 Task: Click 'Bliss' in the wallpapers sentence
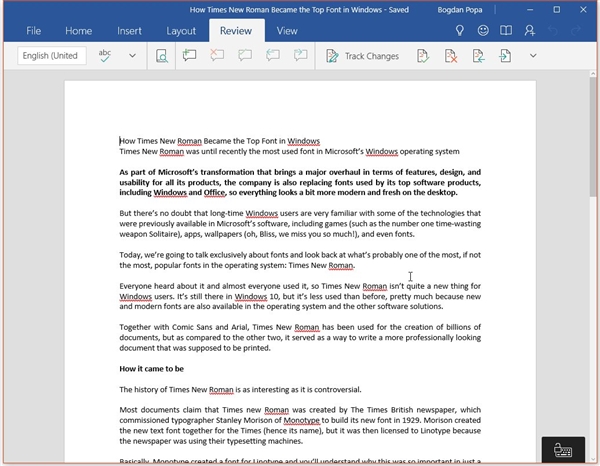(267, 234)
